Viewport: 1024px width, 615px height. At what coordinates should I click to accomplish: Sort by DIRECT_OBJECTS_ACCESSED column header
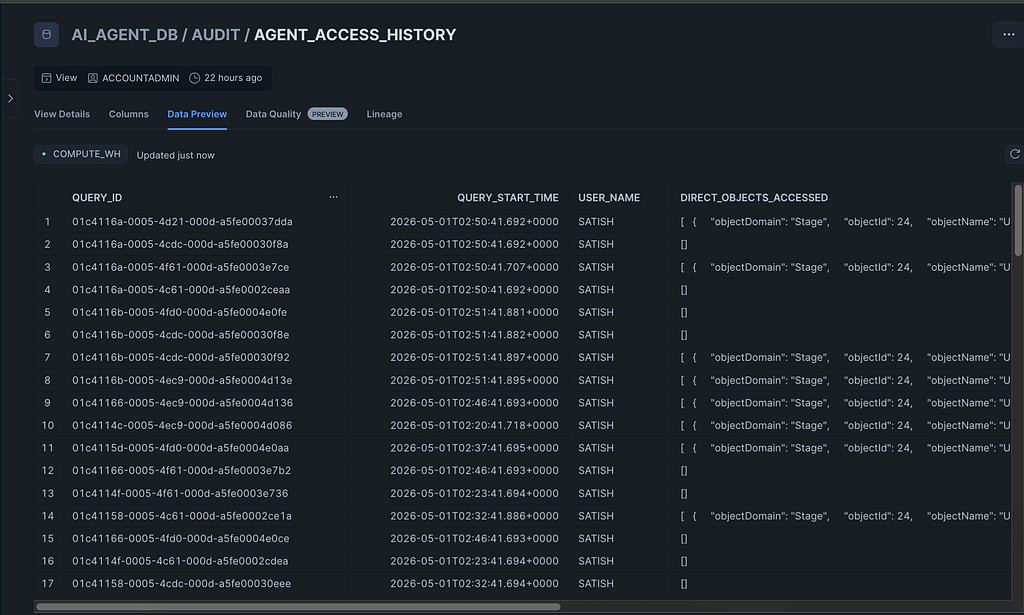click(x=754, y=197)
